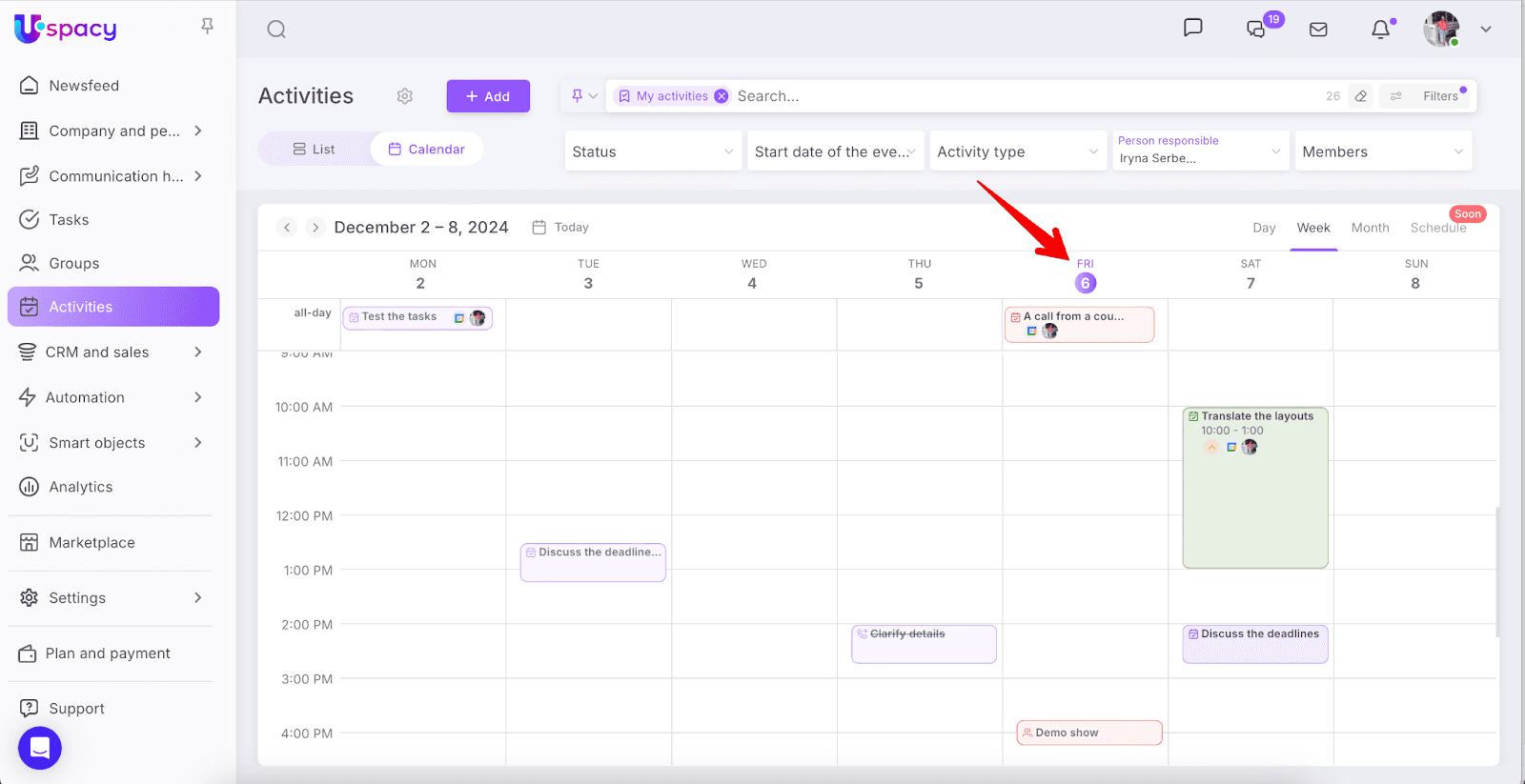The image size is (1525, 784).
Task: Remove the My activities filter chip
Action: point(722,96)
